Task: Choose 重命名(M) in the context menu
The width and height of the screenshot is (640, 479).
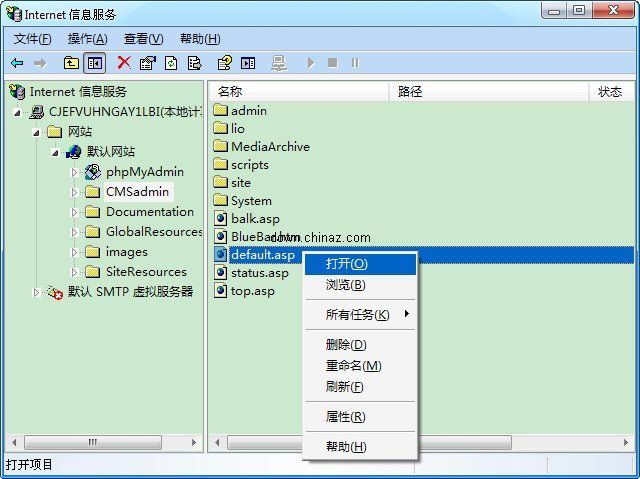Action: coord(360,366)
